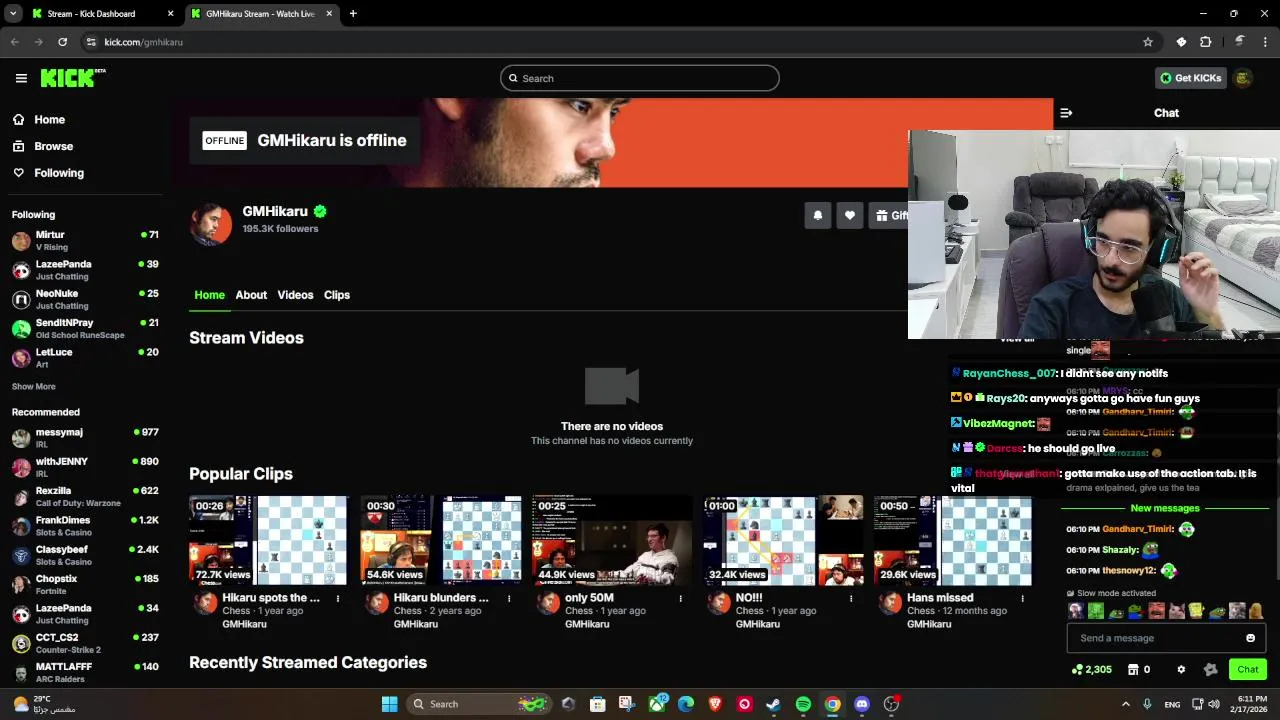Click the address bar site info icon
1280x720 pixels.
coord(91,42)
